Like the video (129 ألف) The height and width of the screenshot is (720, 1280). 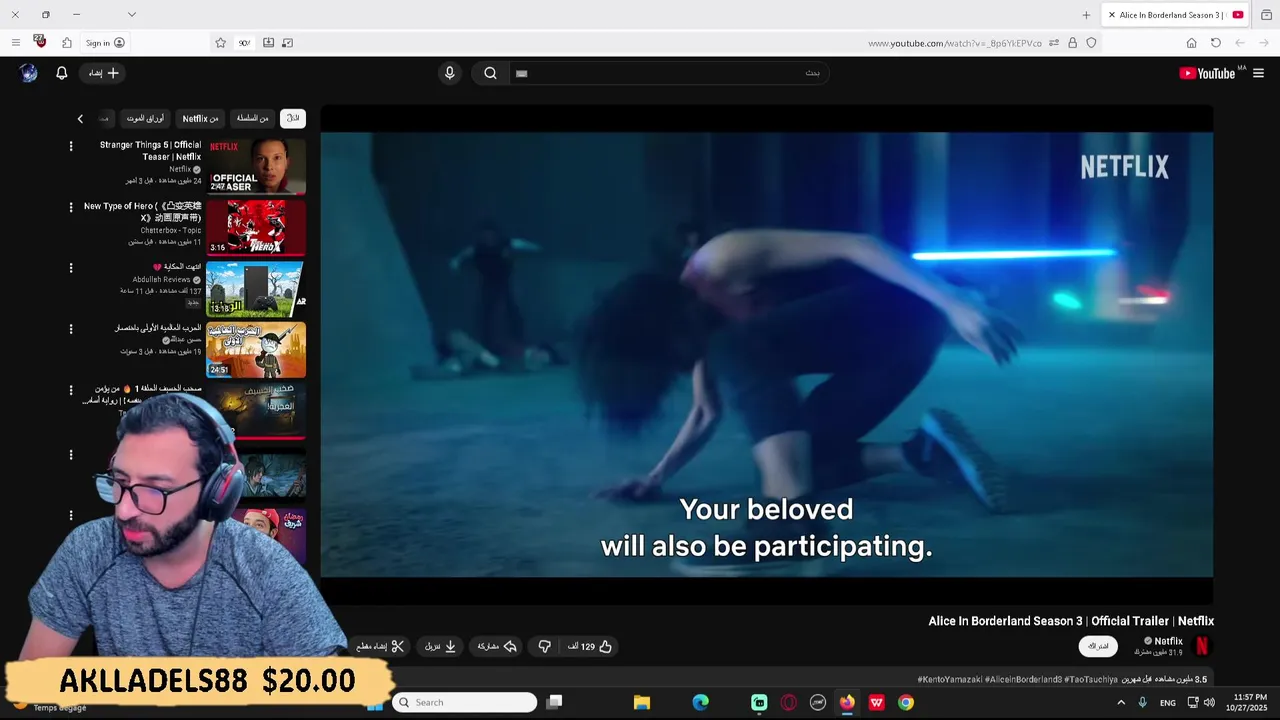click(590, 646)
